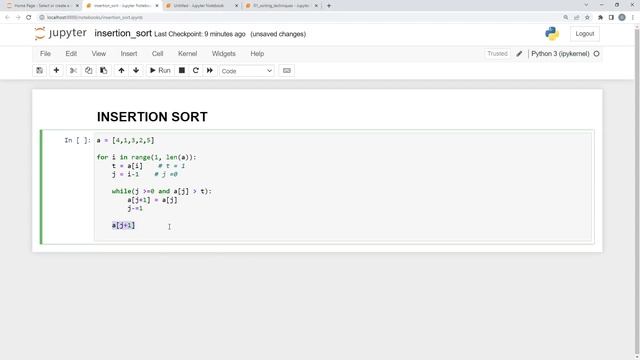Click the highlighted a[j+1] text
This screenshot has height=360, width=640.
coord(123,225)
